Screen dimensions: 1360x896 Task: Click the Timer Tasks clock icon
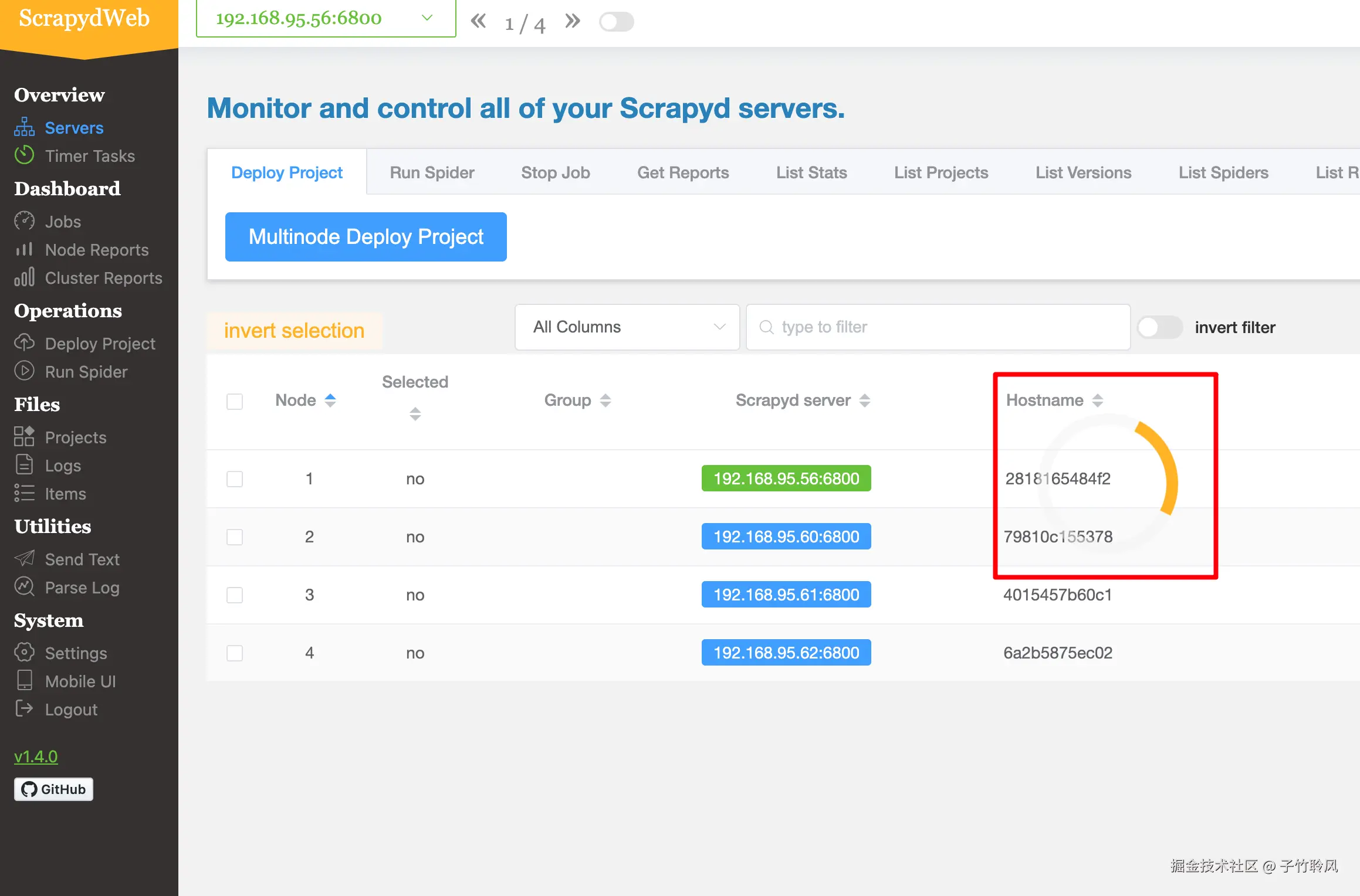(24, 155)
